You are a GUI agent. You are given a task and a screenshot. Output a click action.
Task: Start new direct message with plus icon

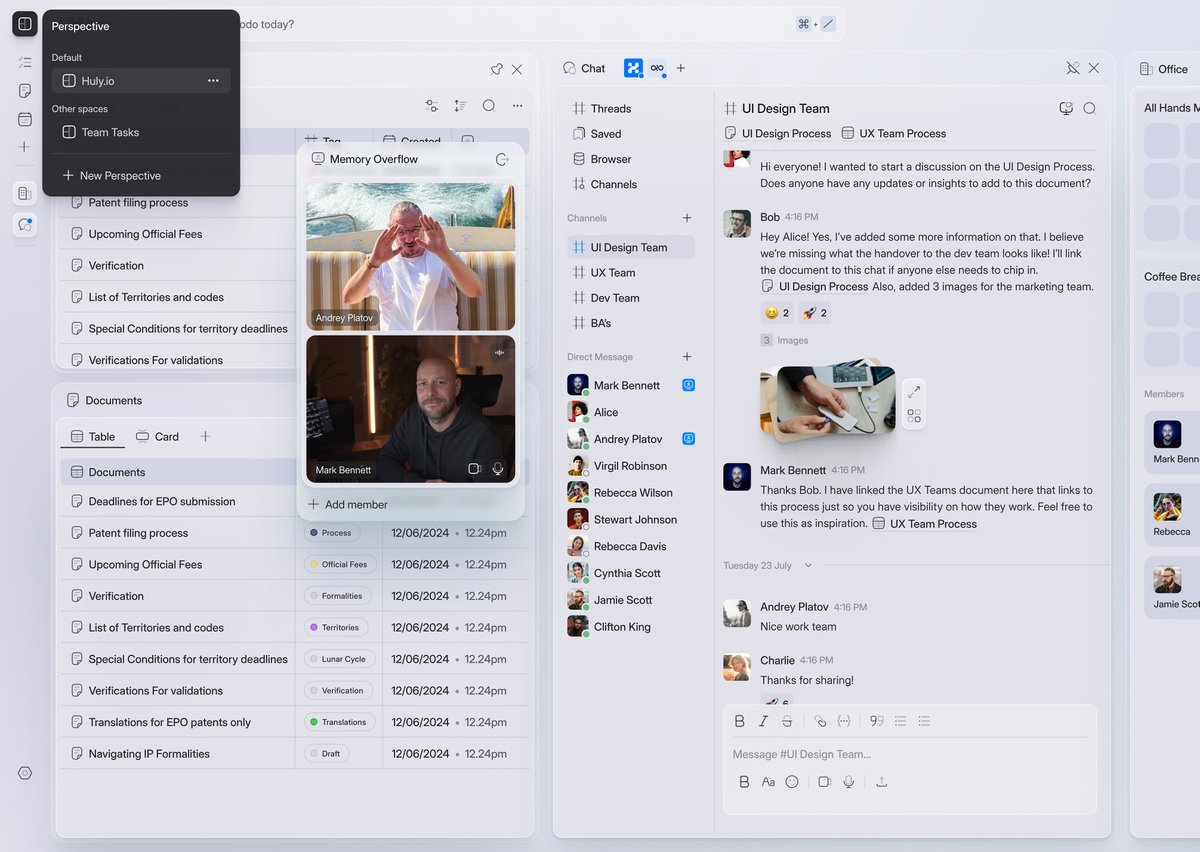click(x=687, y=357)
